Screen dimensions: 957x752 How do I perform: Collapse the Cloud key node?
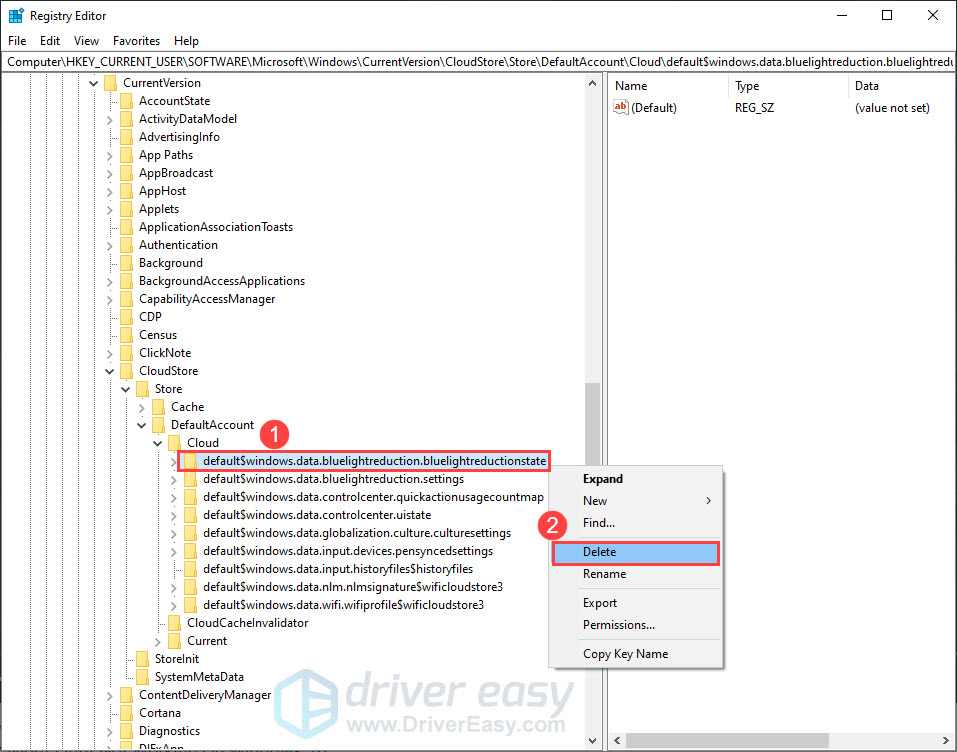point(158,443)
